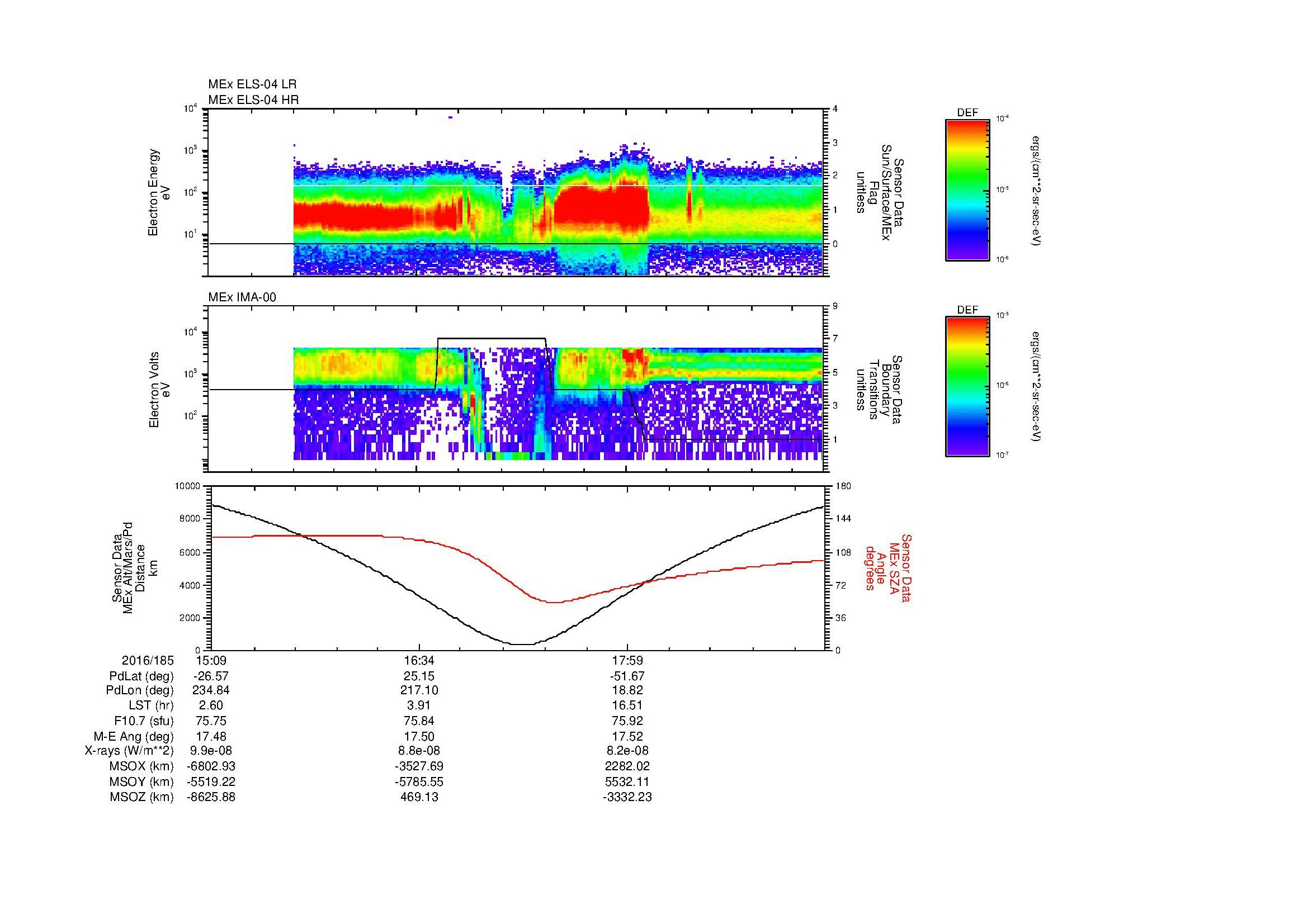Click the 'Electron Energy eV' axis label
This screenshot has height=924, width=1308.
[x=159, y=192]
